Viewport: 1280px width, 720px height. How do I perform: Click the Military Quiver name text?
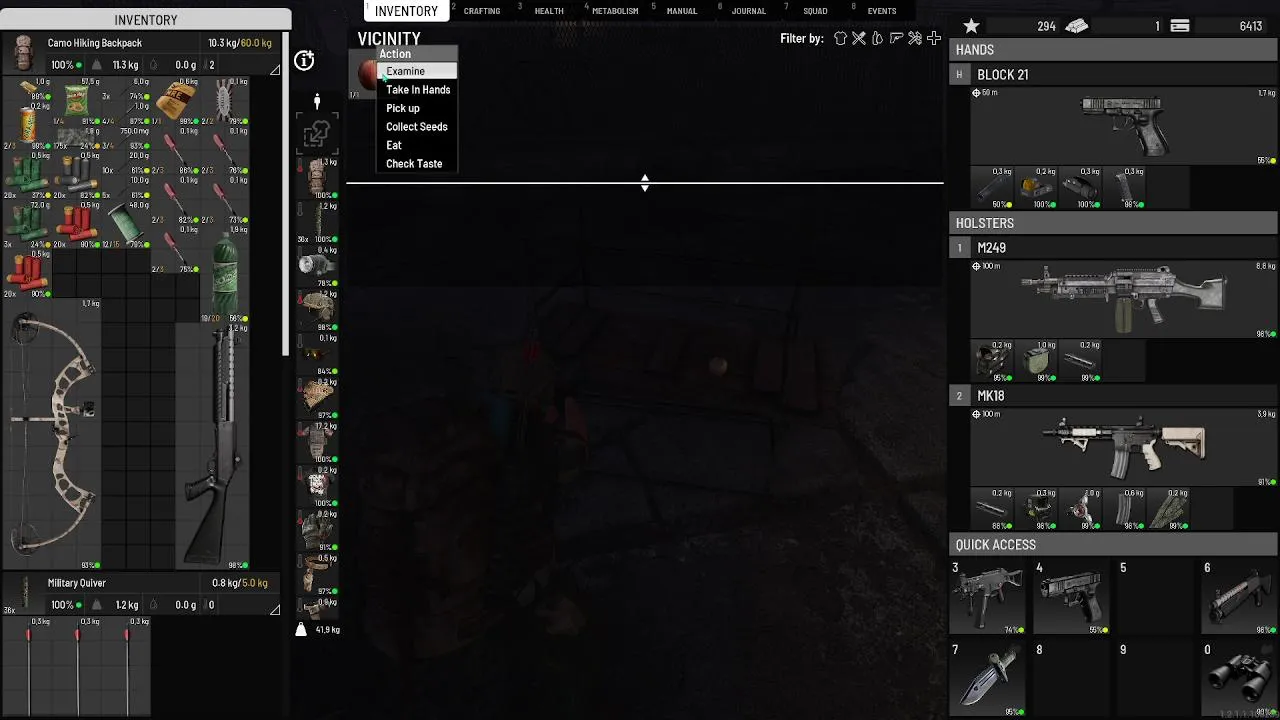[x=77, y=583]
